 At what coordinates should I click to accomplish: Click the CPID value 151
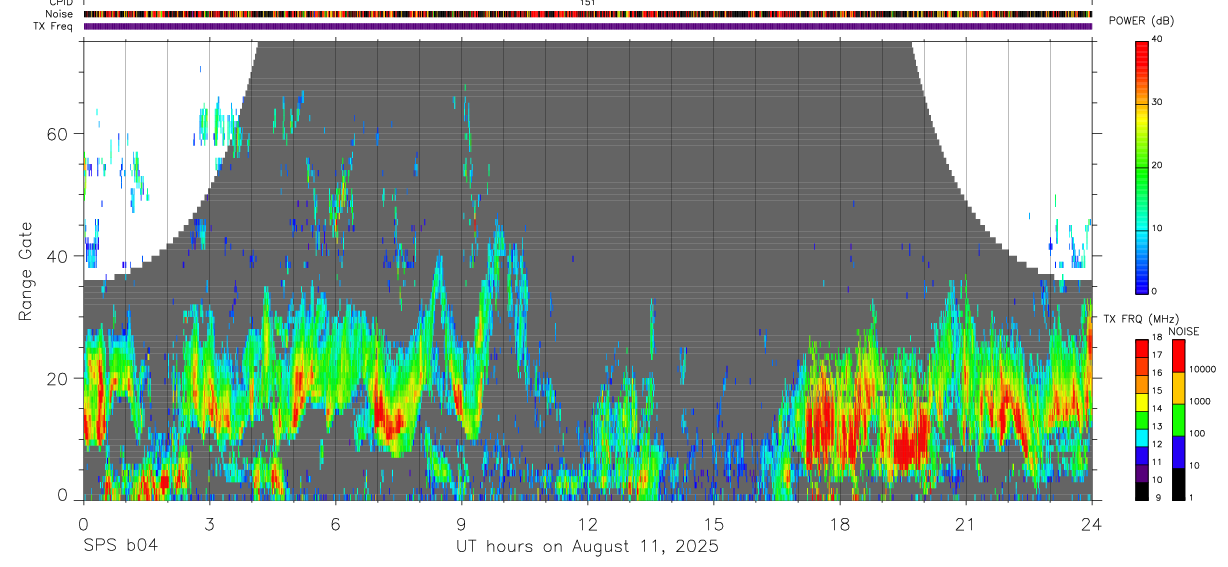(x=588, y=3)
